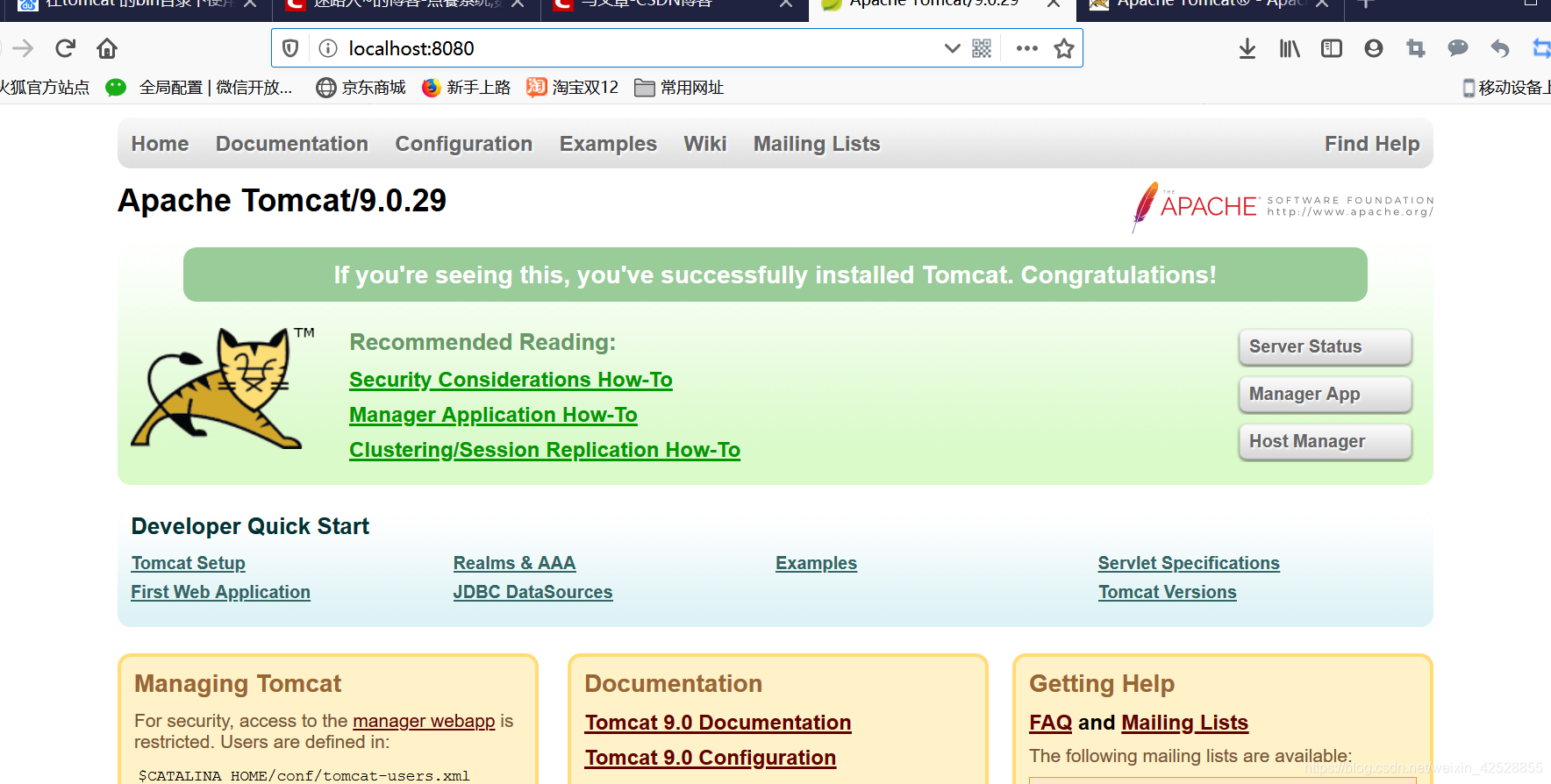Open the JDBC DataSources link
Image resolution: width=1551 pixels, height=784 pixels.
click(533, 592)
